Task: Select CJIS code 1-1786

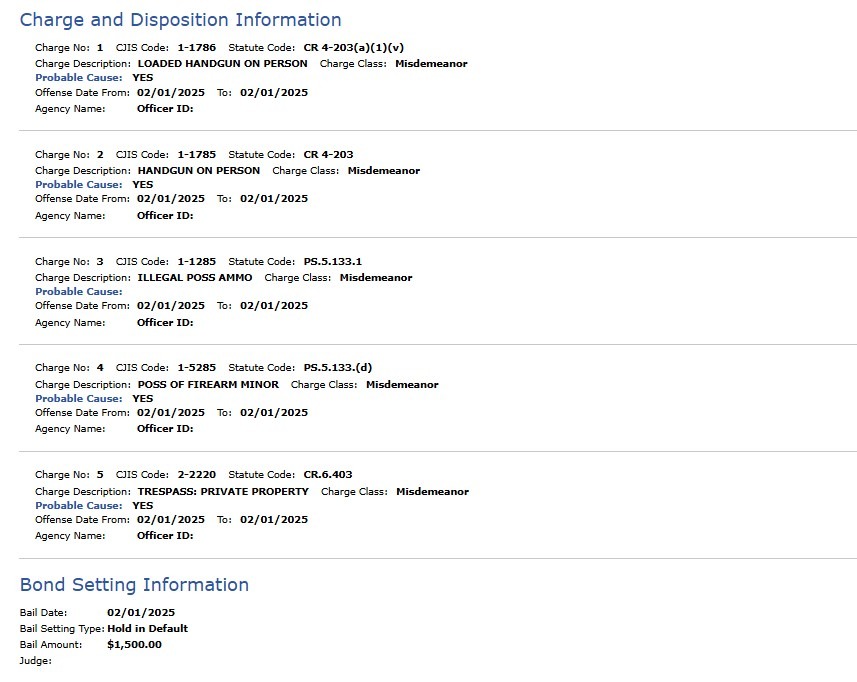Action: click(x=197, y=48)
